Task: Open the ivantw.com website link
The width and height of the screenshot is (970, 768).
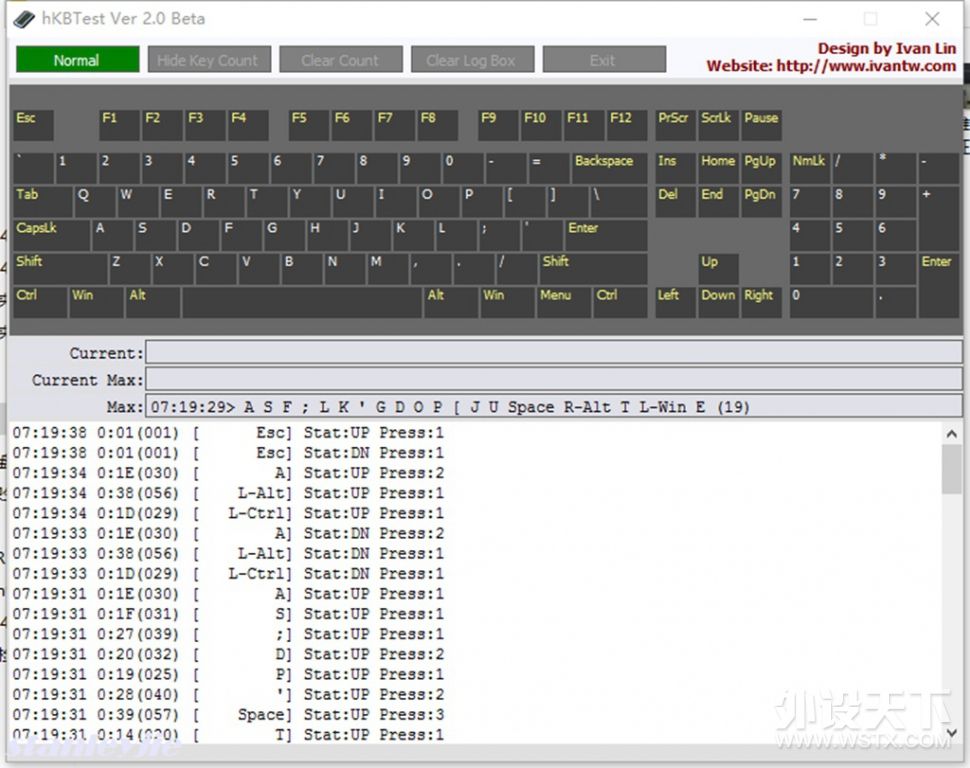Action: pos(831,66)
